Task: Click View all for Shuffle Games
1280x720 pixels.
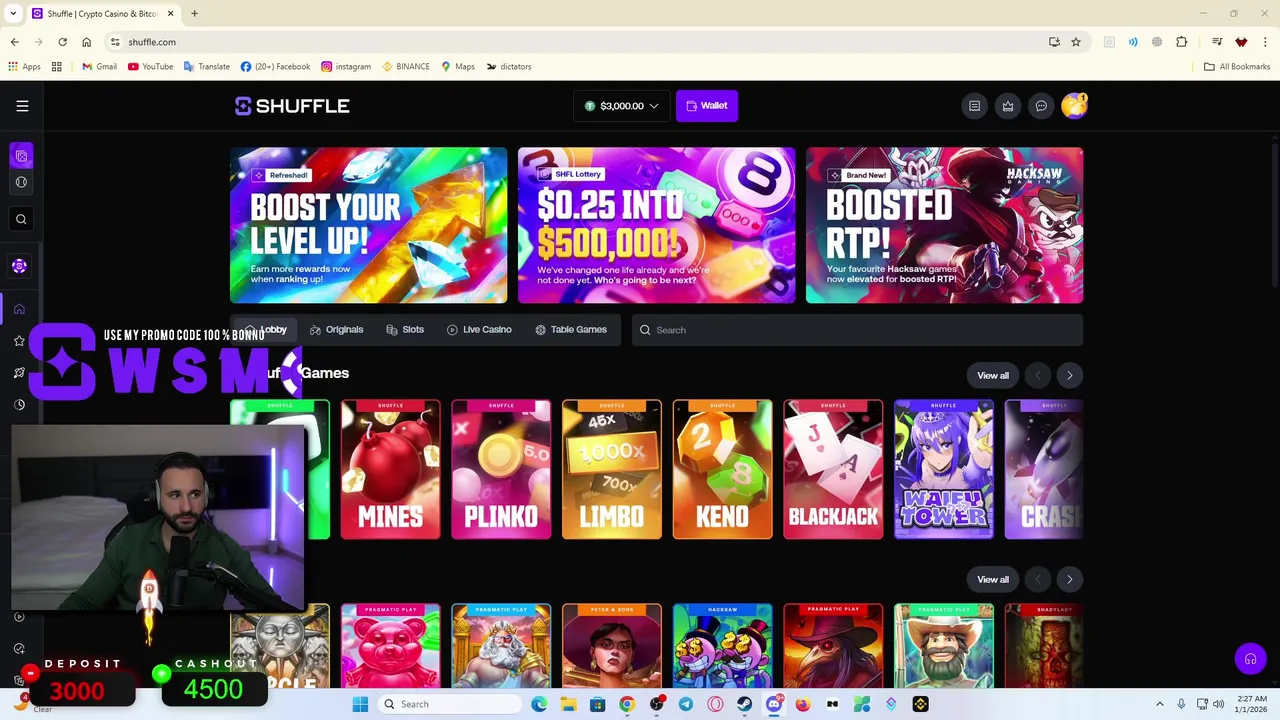Action: coord(993,376)
